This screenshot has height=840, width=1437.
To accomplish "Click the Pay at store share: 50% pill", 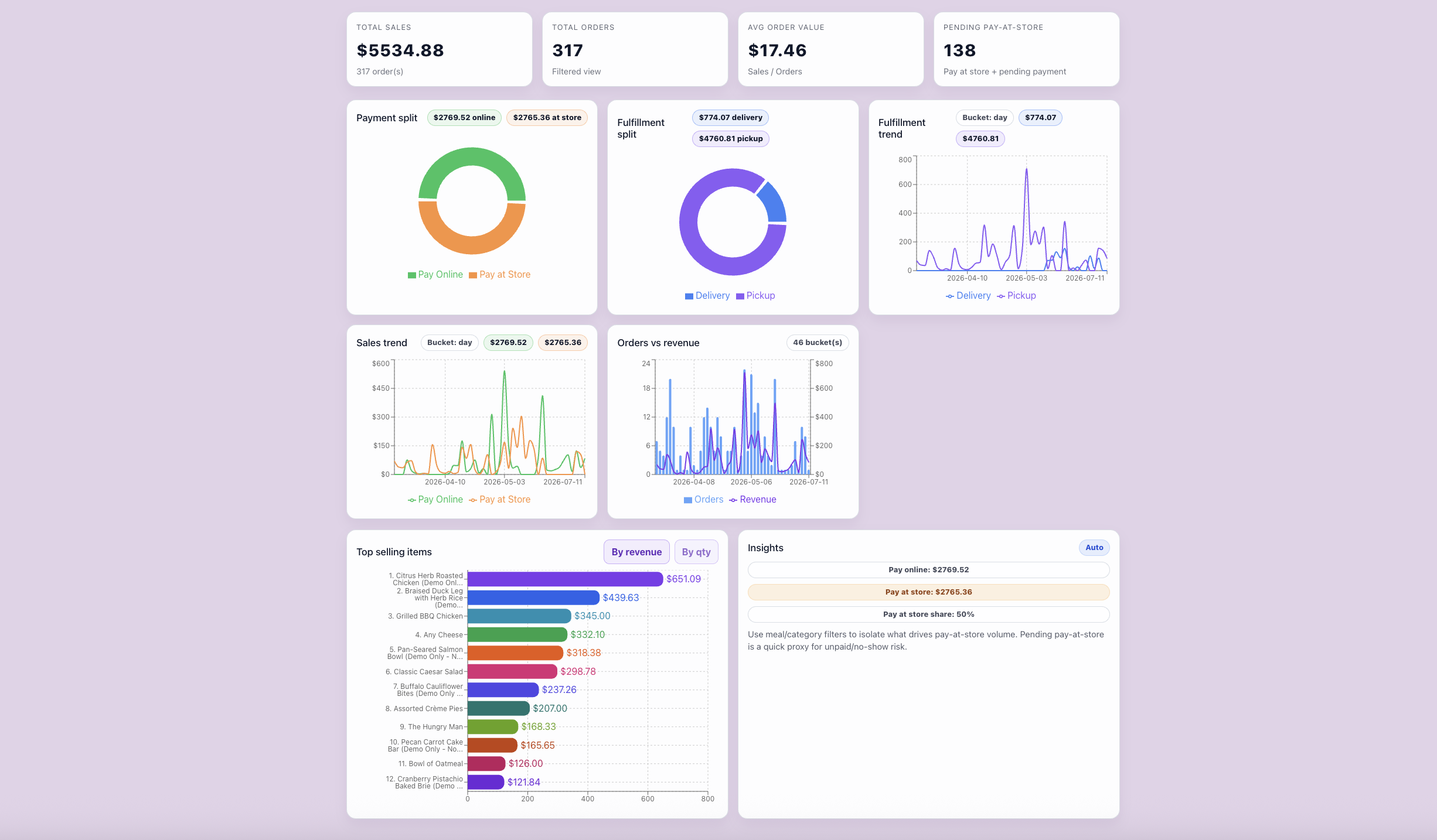I will click(928, 614).
